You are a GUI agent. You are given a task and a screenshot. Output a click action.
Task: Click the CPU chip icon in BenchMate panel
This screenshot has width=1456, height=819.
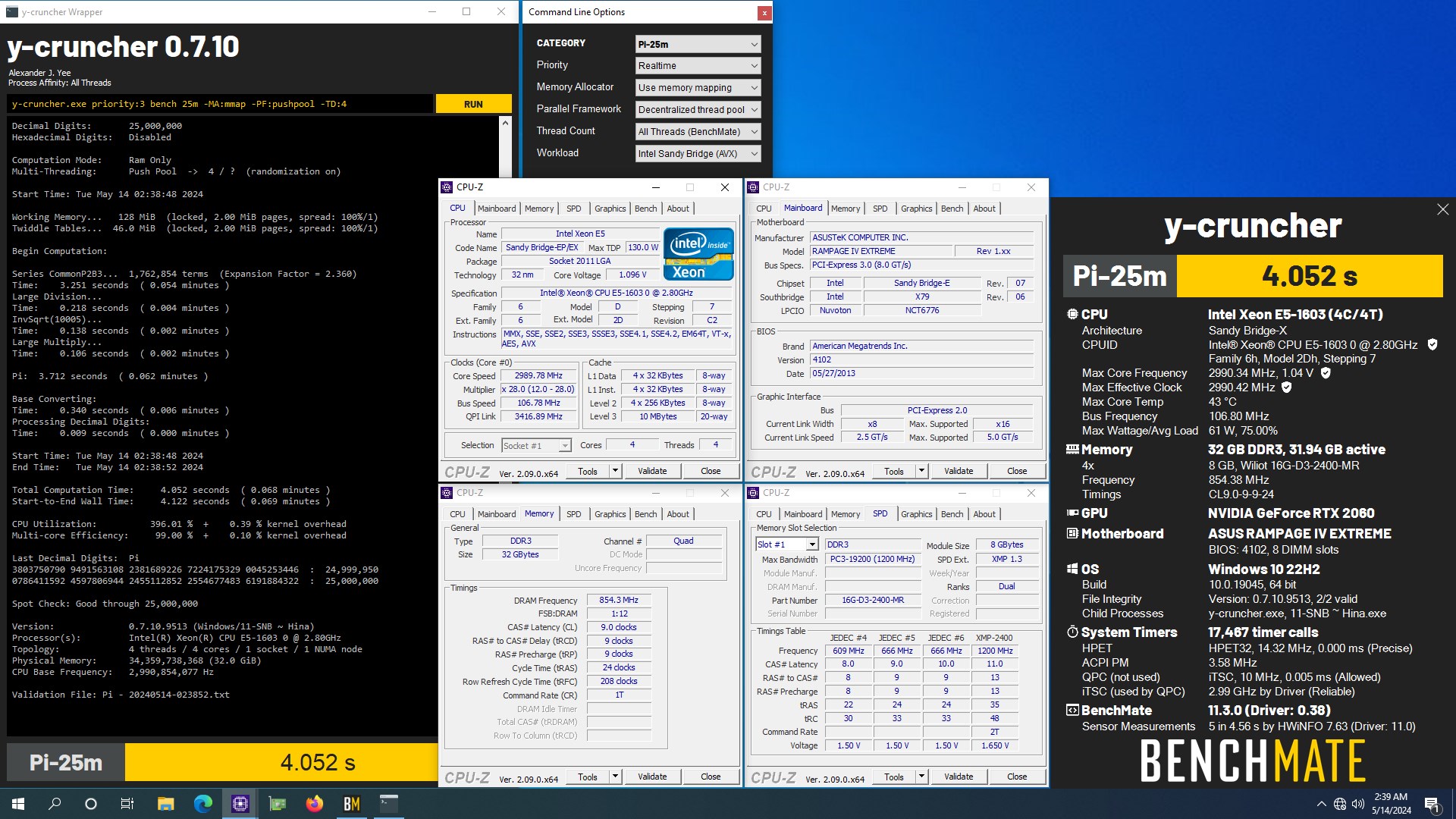tap(1072, 314)
